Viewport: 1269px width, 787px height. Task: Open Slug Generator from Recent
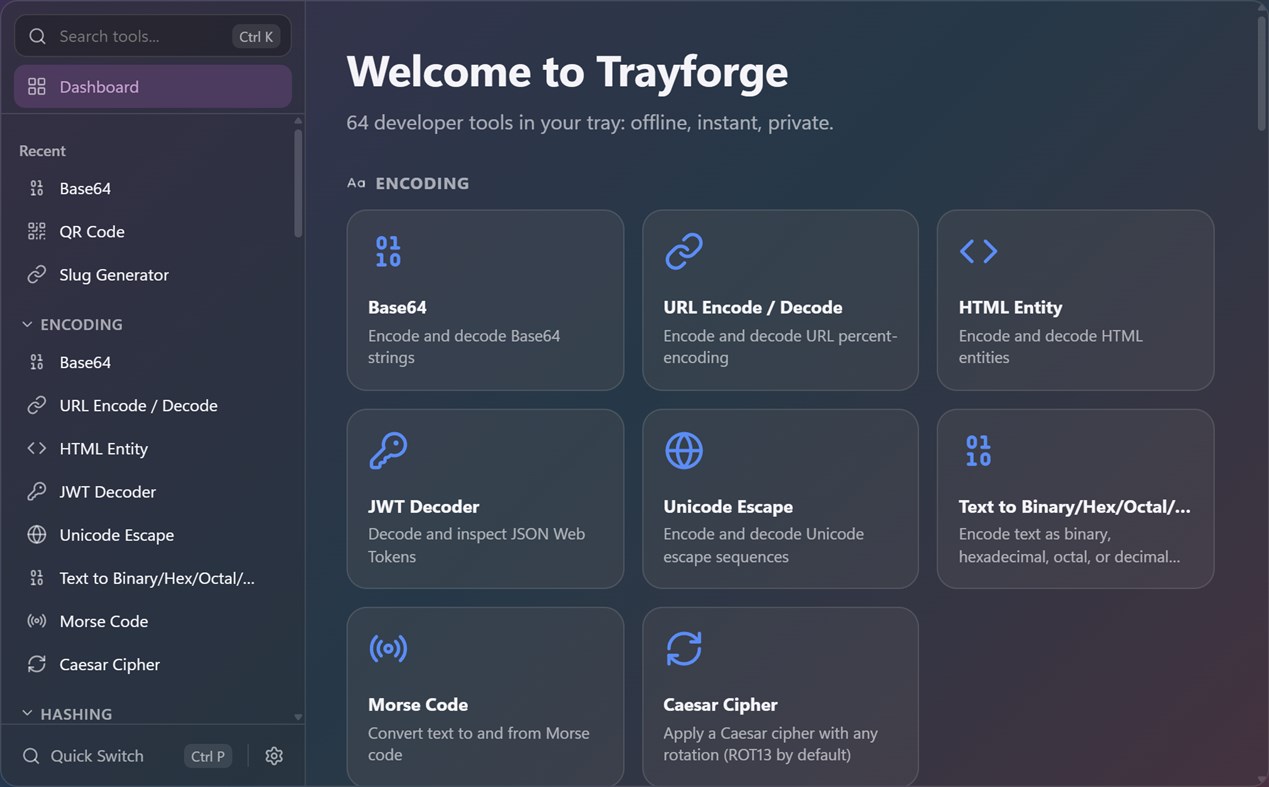[153, 275]
